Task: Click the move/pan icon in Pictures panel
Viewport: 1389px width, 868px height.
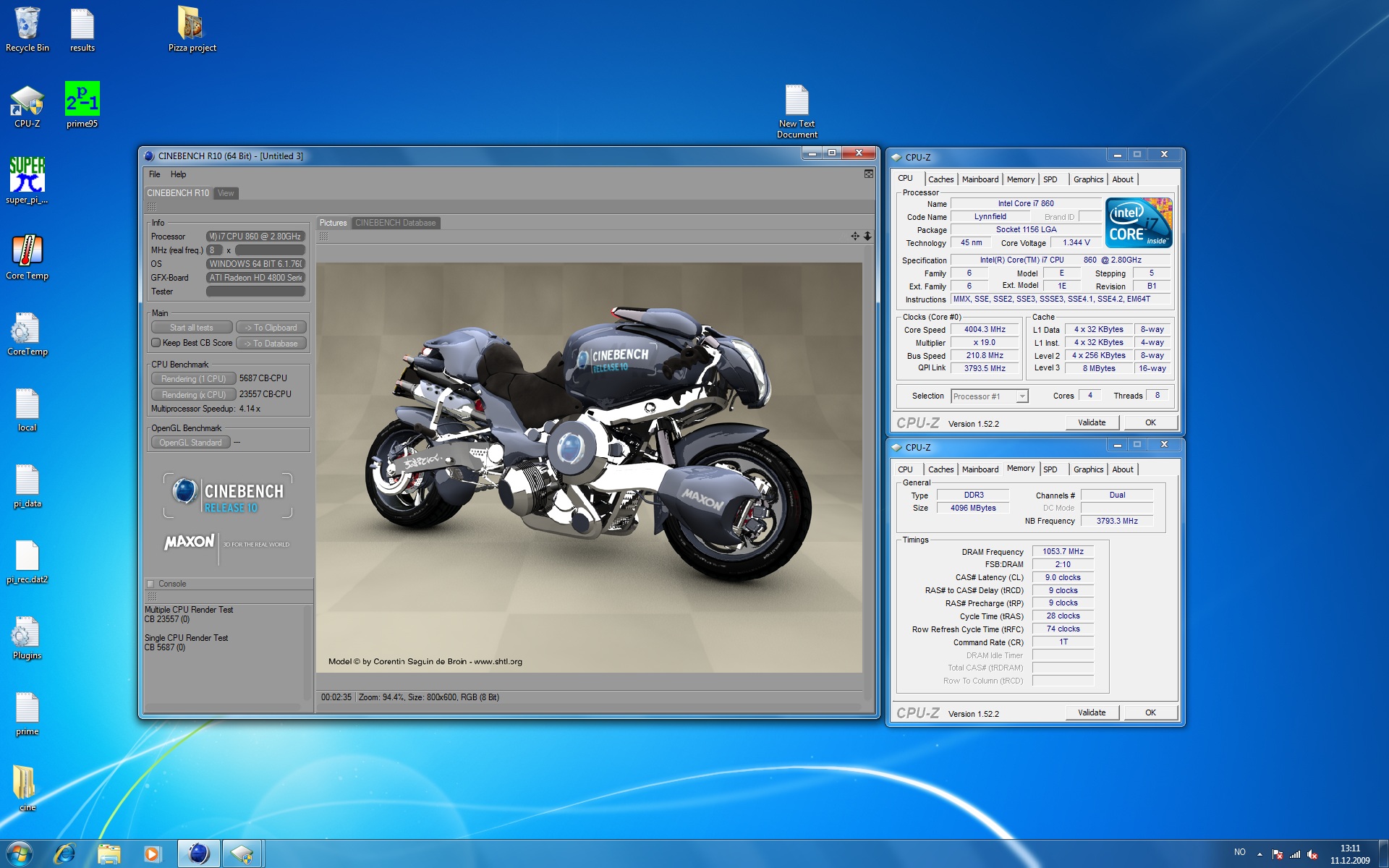Action: point(855,236)
